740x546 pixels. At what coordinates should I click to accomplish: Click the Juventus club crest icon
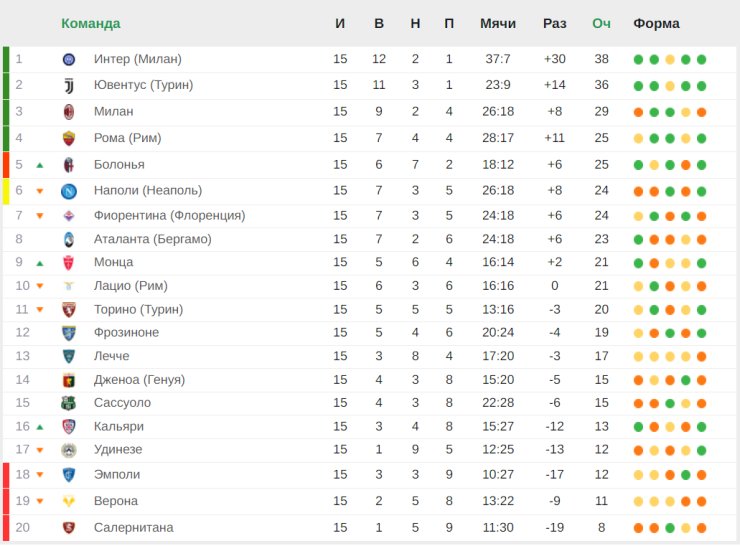click(69, 85)
